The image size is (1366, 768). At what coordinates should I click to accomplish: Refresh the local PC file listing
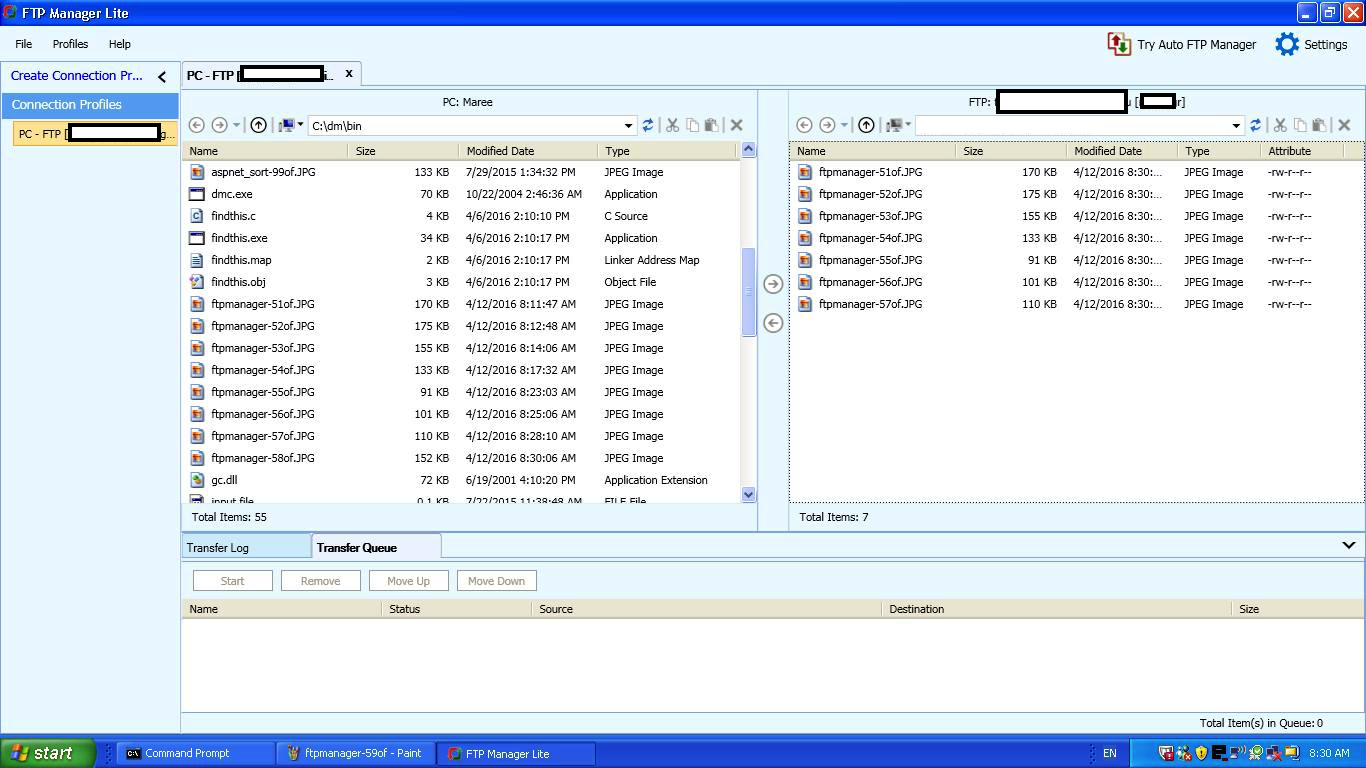648,125
